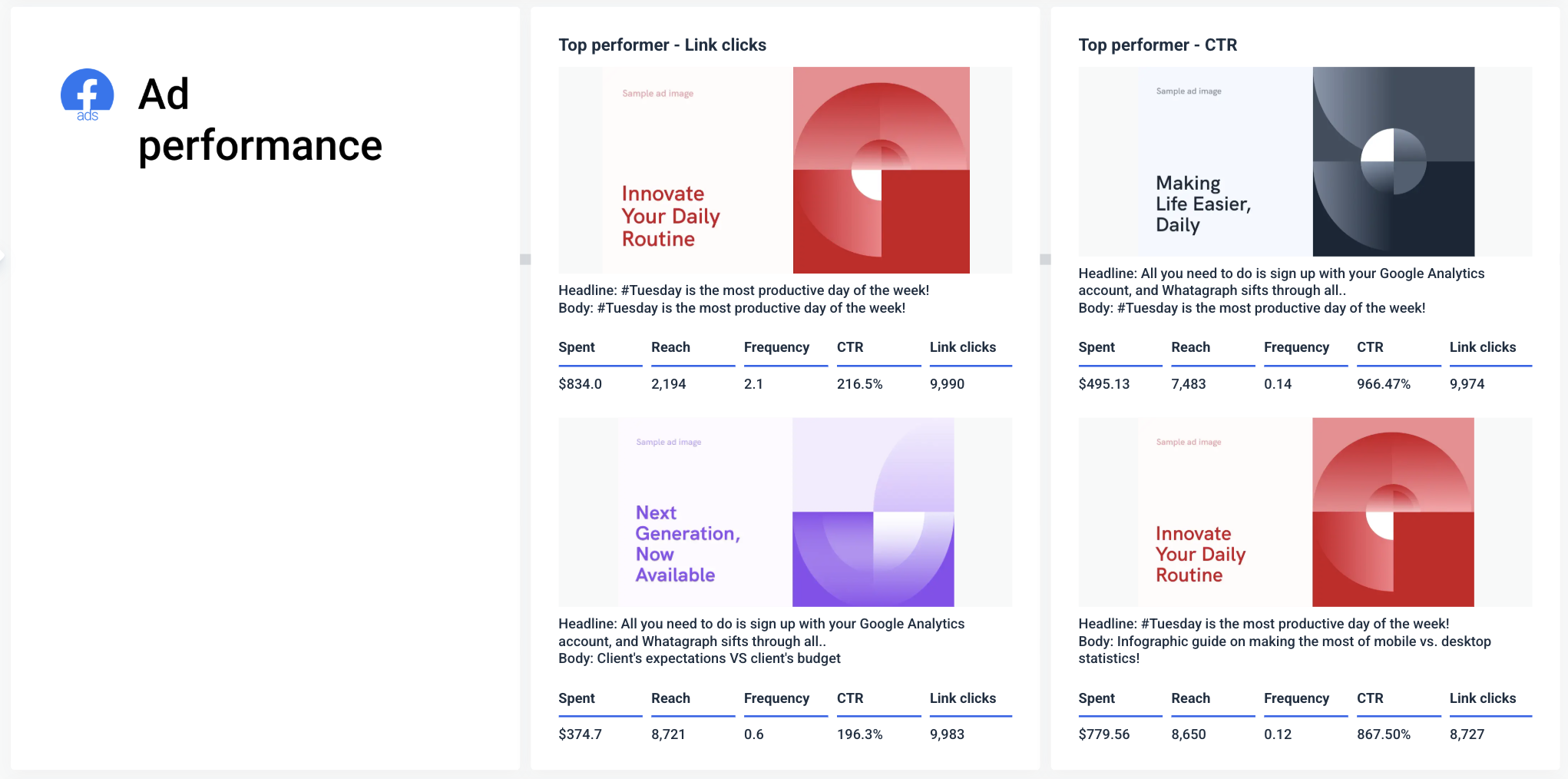Click the 'Next Generation, Now Available' ad preview

click(x=785, y=512)
